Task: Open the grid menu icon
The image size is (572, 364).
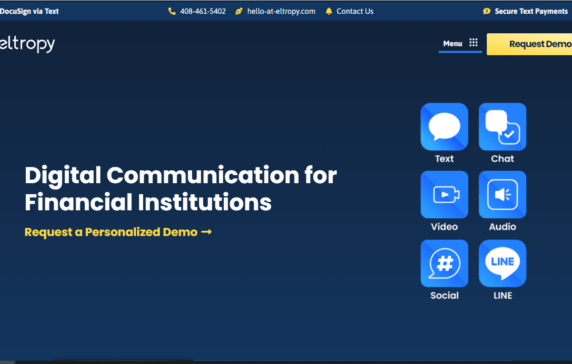Action: pyautogui.click(x=473, y=42)
